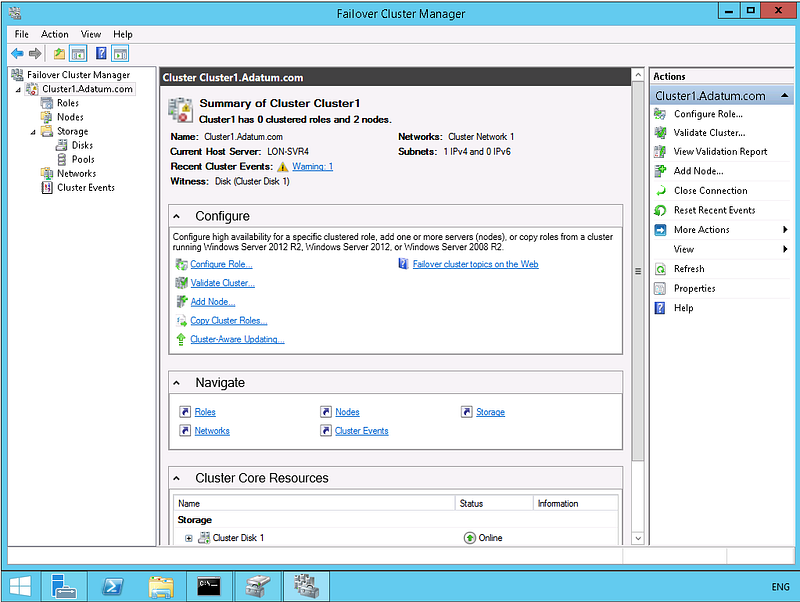Click the scroll down arrow of summary pane
Image resolution: width=800 pixels, height=602 pixels.
click(638, 538)
